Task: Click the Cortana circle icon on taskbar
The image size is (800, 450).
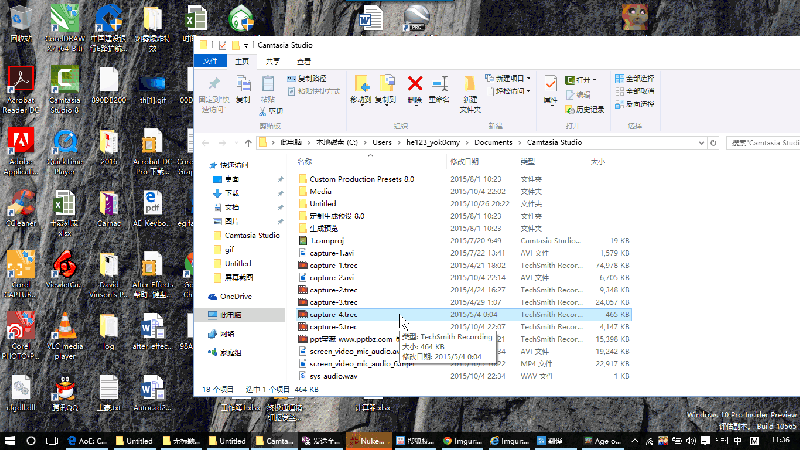Action: point(31,441)
